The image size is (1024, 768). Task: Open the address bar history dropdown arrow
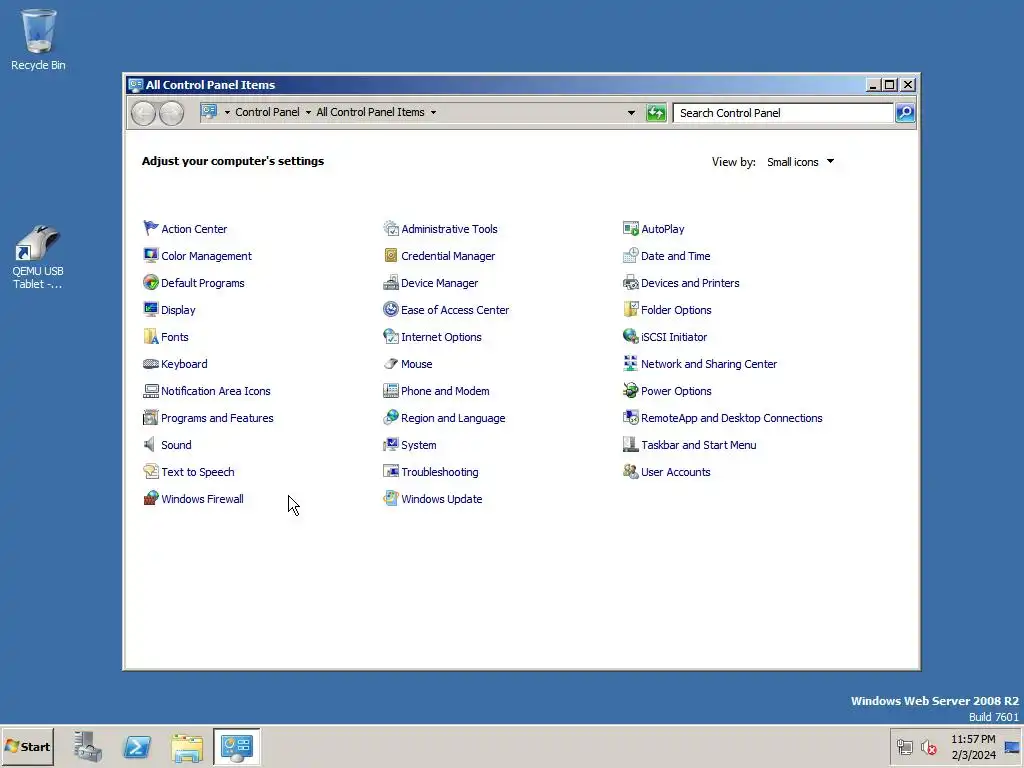[631, 112]
